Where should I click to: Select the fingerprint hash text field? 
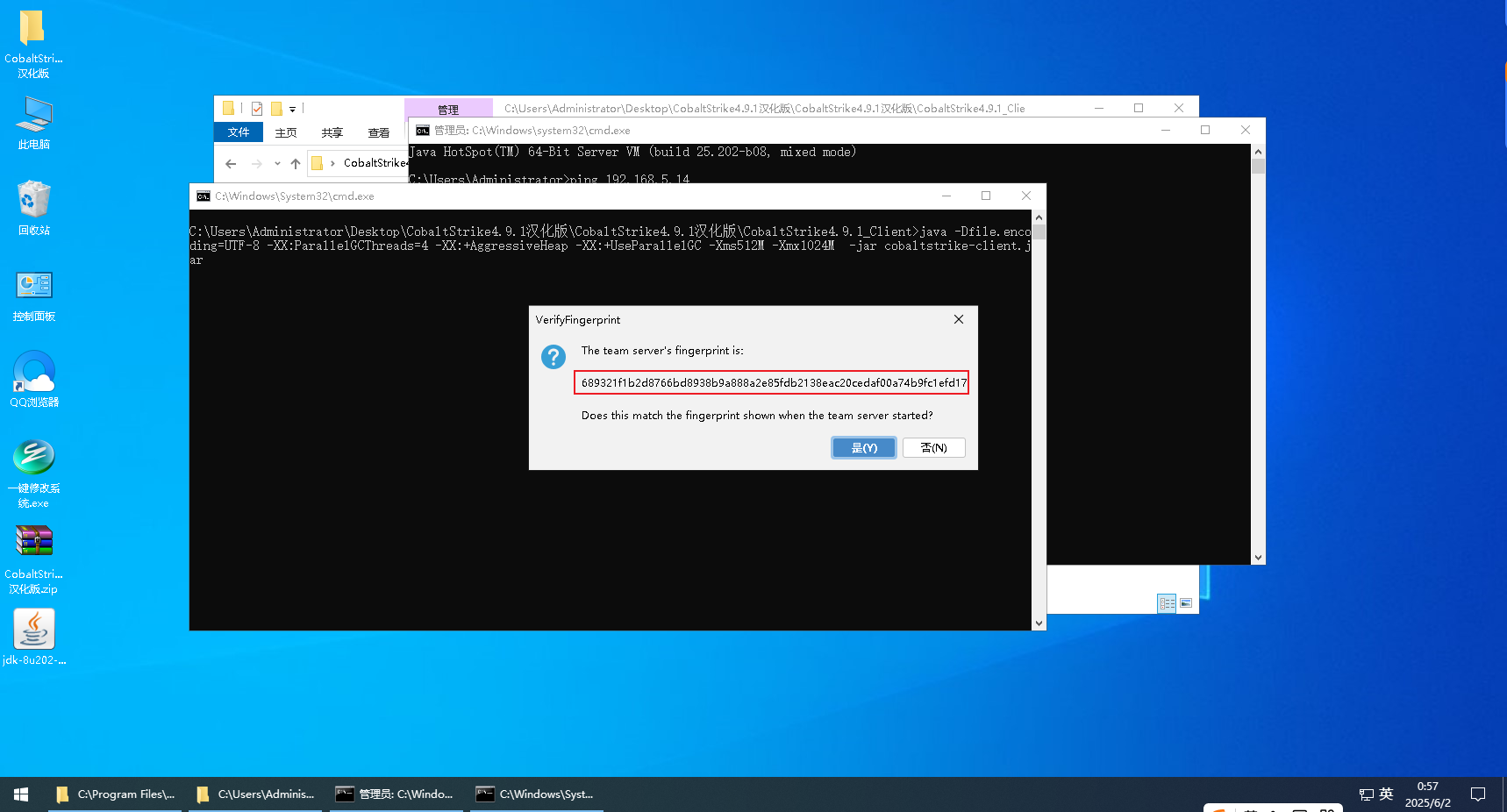pyautogui.click(x=772, y=382)
